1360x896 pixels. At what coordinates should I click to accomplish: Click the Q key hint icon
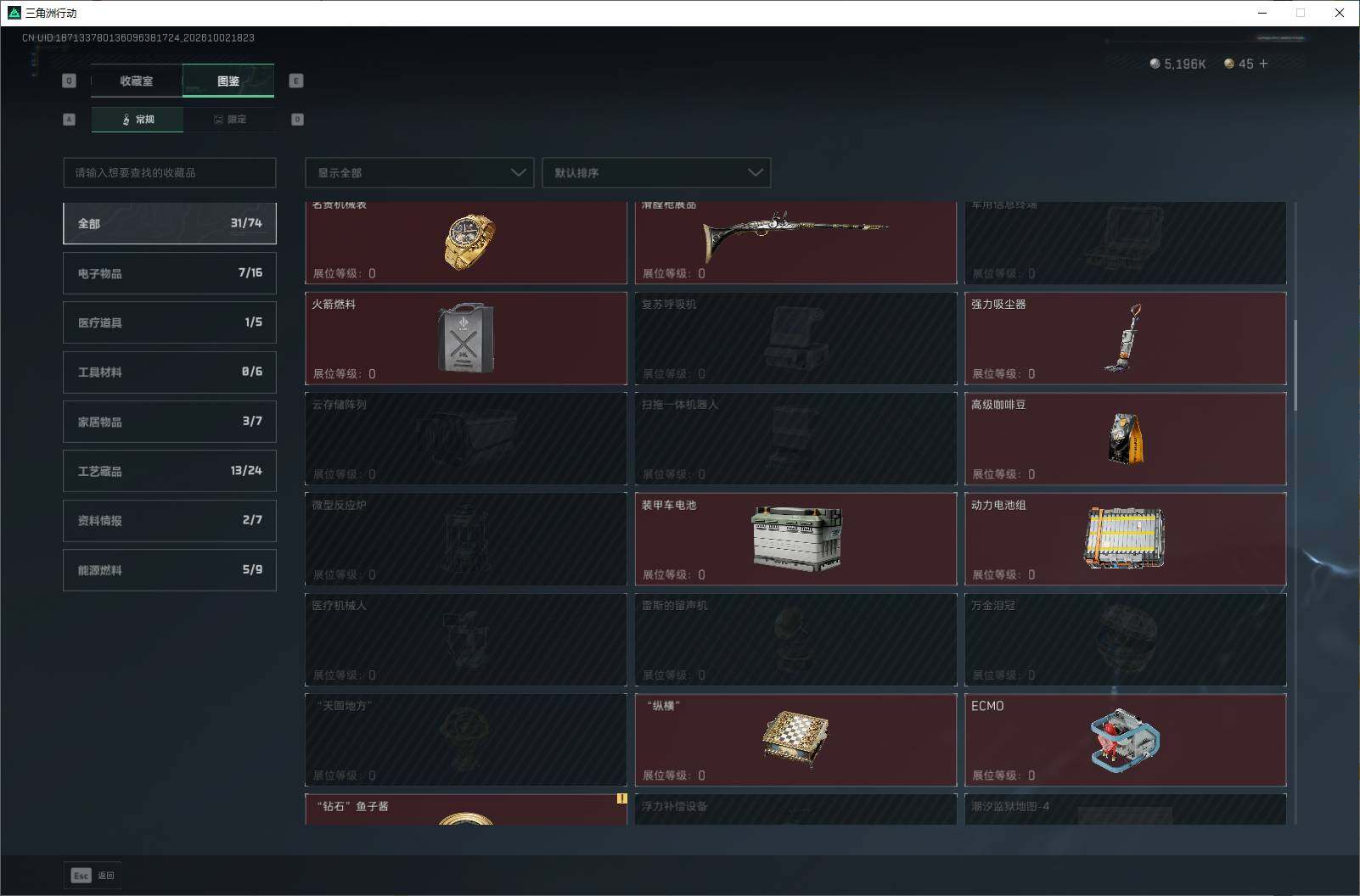pyautogui.click(x=70, y=81)
